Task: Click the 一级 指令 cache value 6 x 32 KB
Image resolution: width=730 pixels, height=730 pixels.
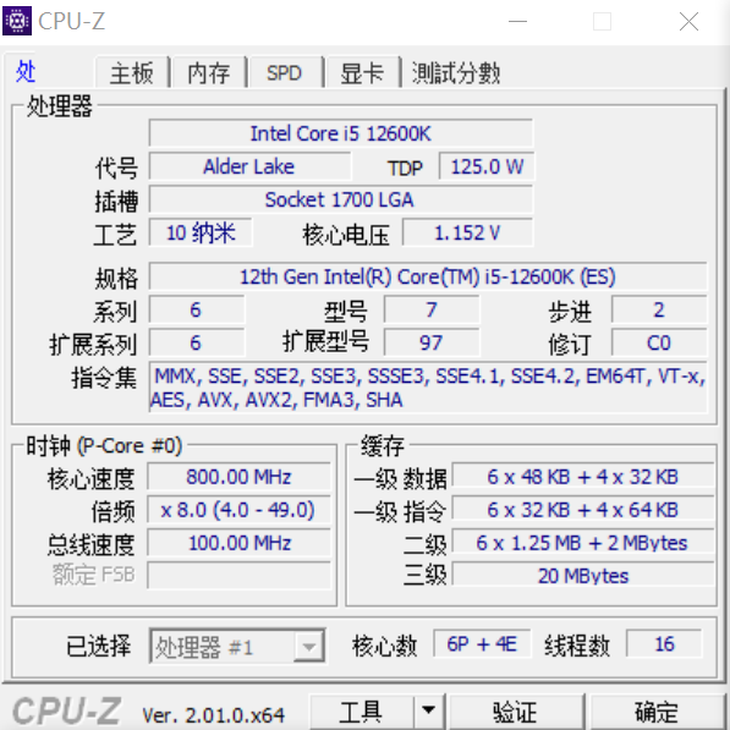Action: tap(583, 510)
